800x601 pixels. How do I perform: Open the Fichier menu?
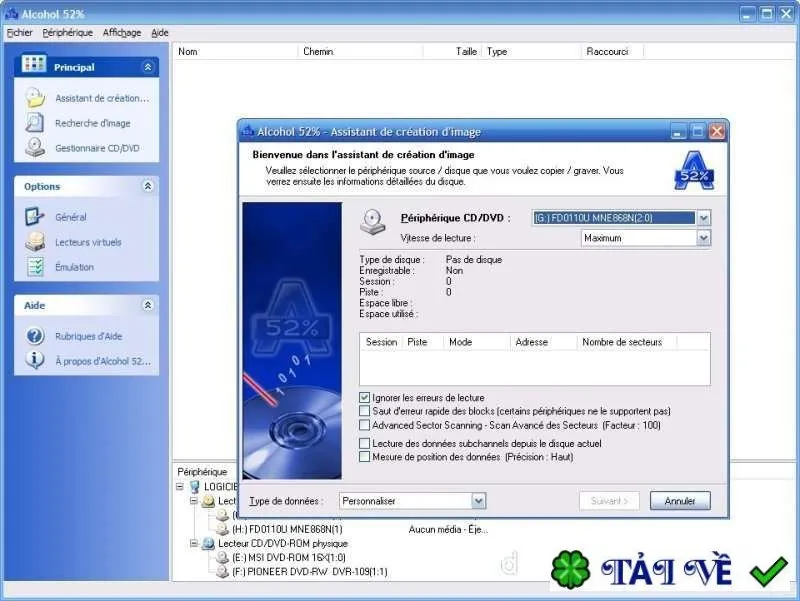(19, 33)
